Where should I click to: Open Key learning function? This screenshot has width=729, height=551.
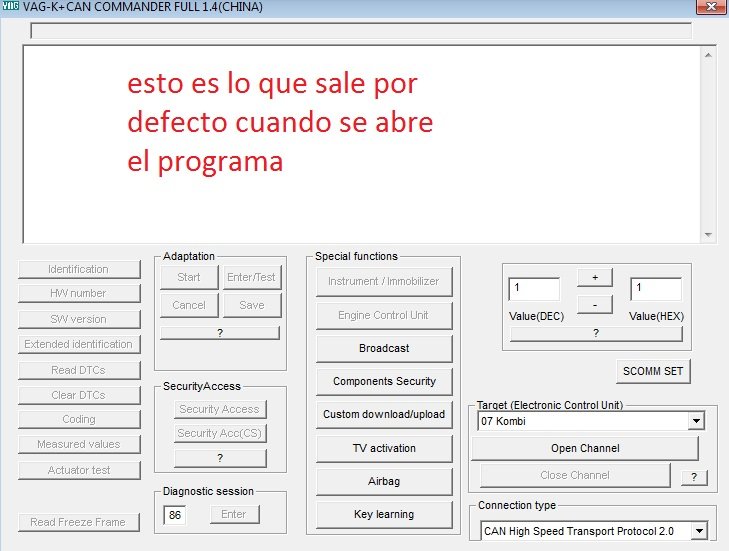pos(384,515)
